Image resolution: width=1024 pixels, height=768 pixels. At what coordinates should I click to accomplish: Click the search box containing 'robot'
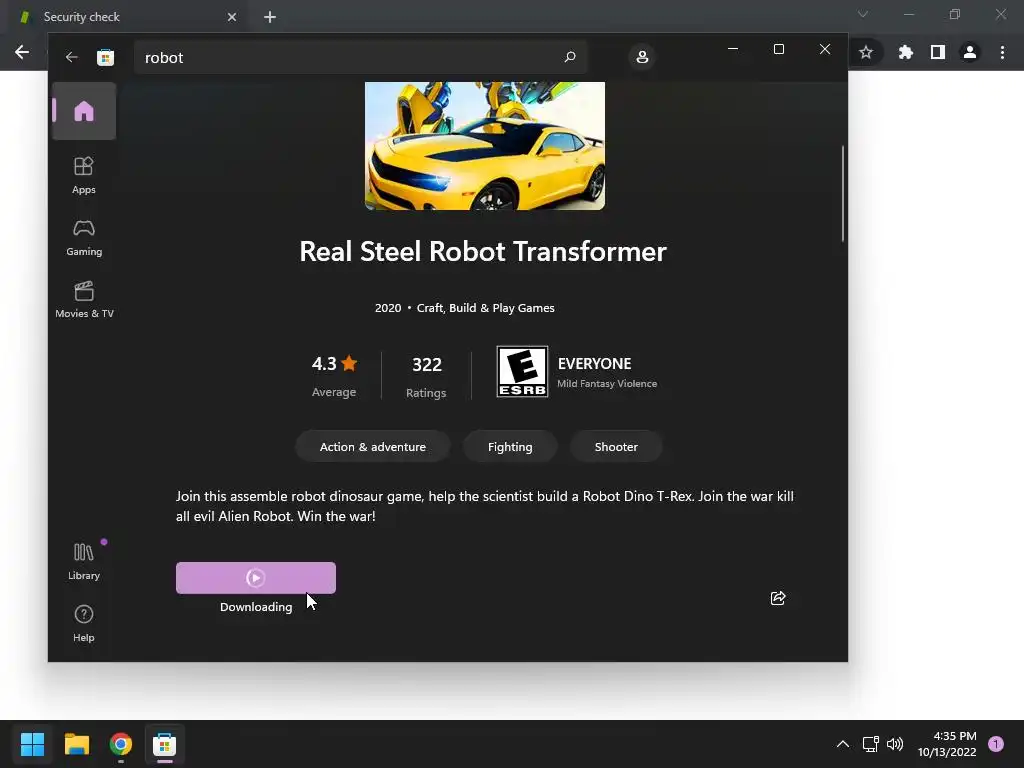(x=360, y=57)
